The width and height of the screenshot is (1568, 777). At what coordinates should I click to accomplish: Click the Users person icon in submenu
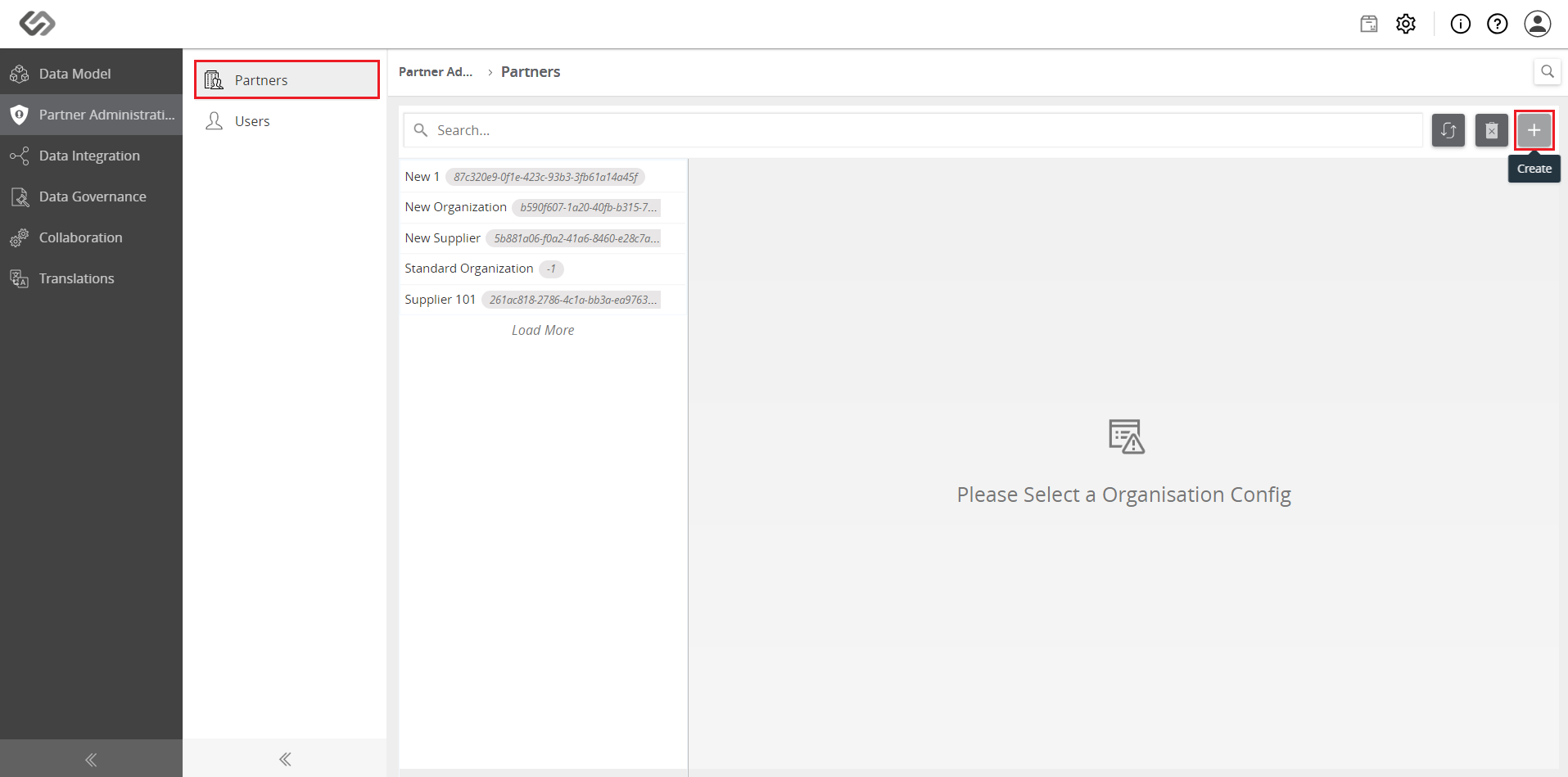point(214,121)
